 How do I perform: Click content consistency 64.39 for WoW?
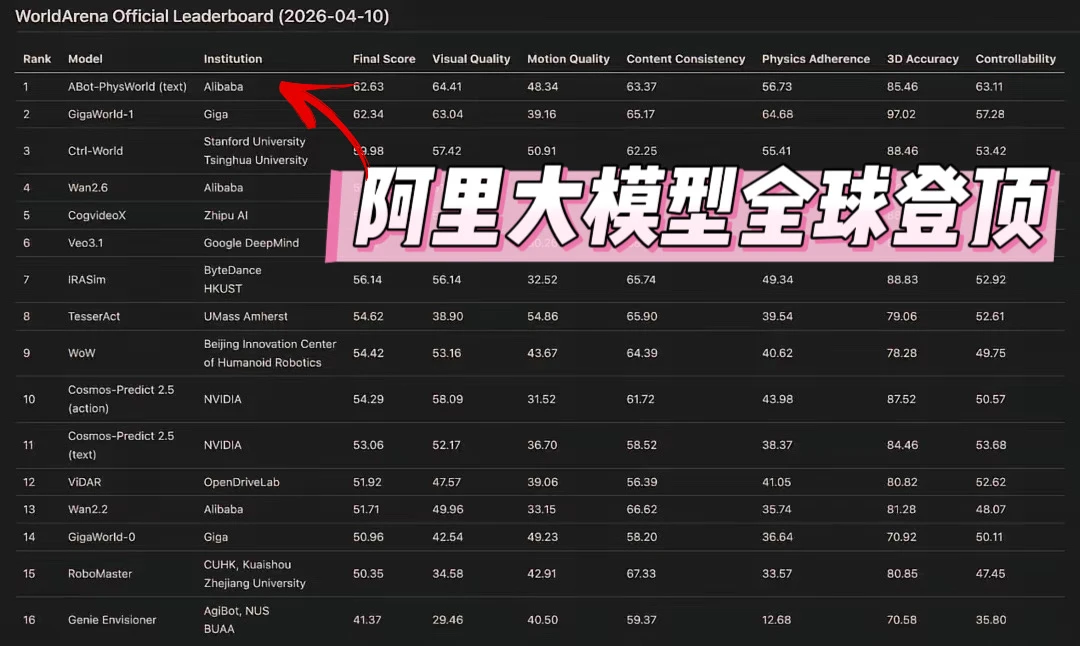pyautogui.click(x=642, y=353)
